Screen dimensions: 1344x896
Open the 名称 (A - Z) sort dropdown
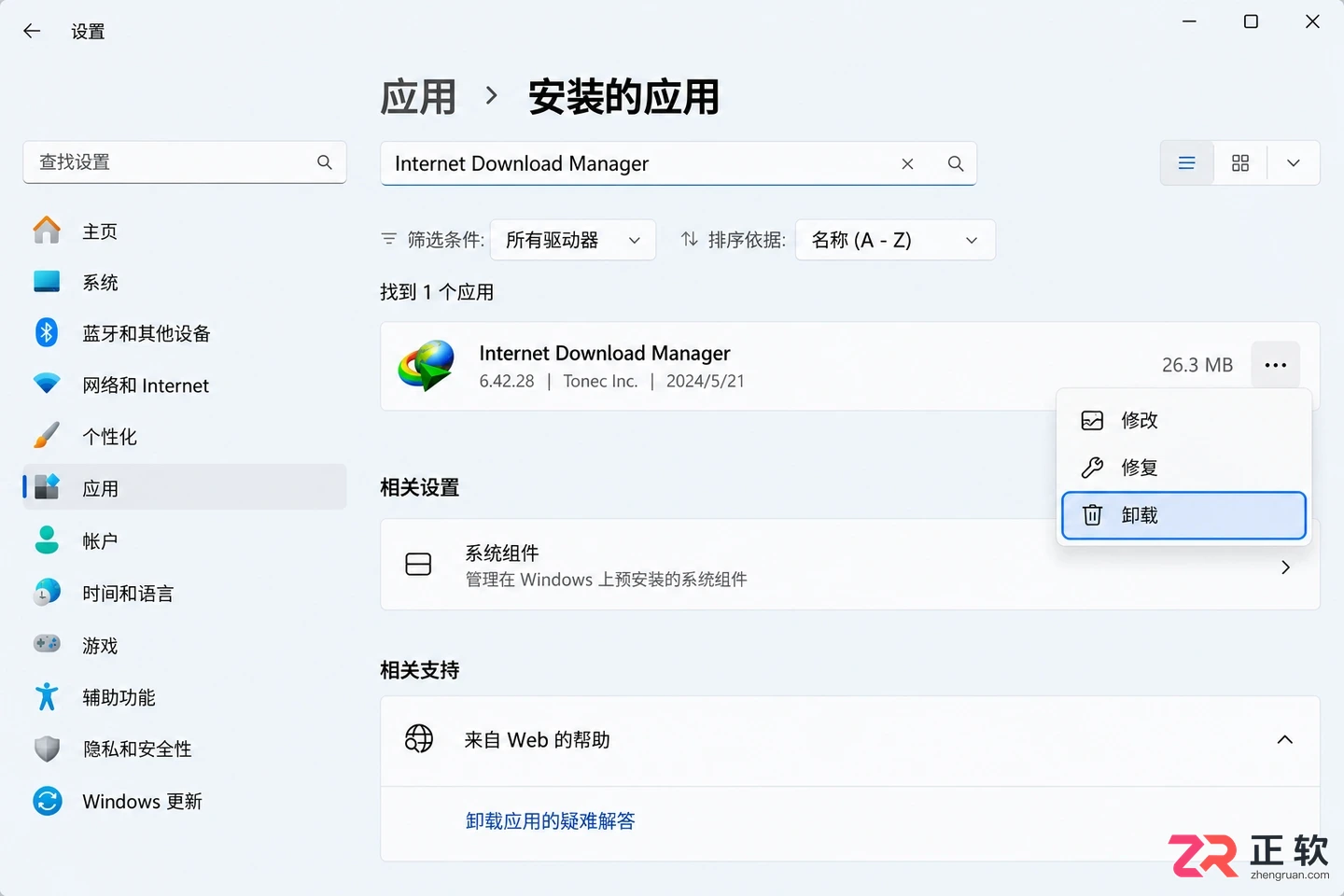tap(895, 240)
